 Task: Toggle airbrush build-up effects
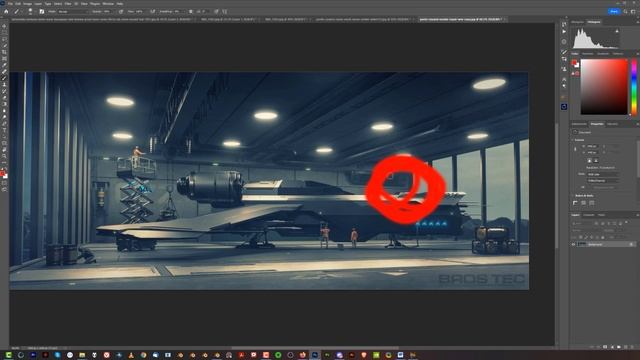click(x=153, y=11)
